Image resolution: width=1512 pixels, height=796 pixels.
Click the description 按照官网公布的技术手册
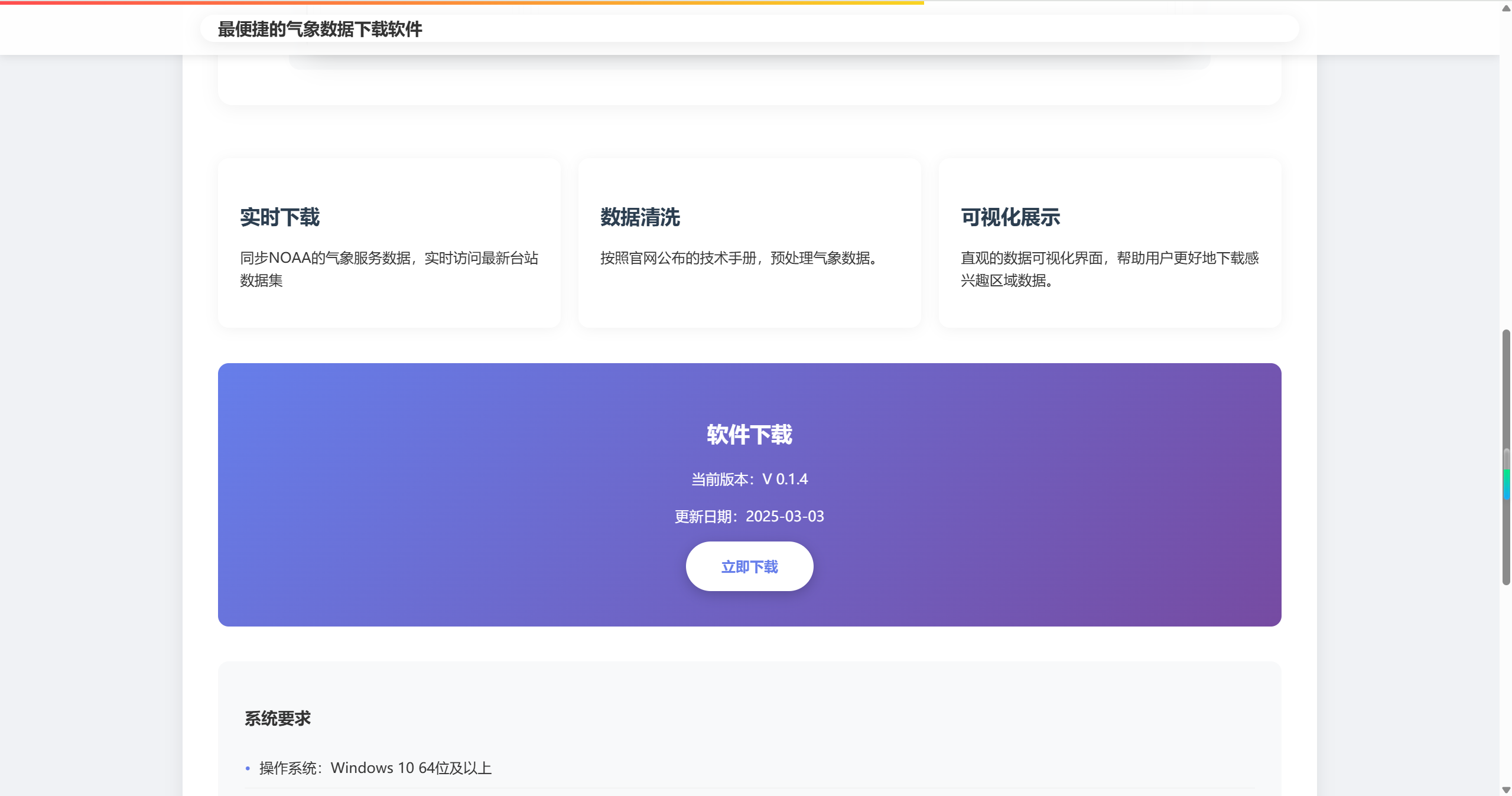tap(739, 258)
